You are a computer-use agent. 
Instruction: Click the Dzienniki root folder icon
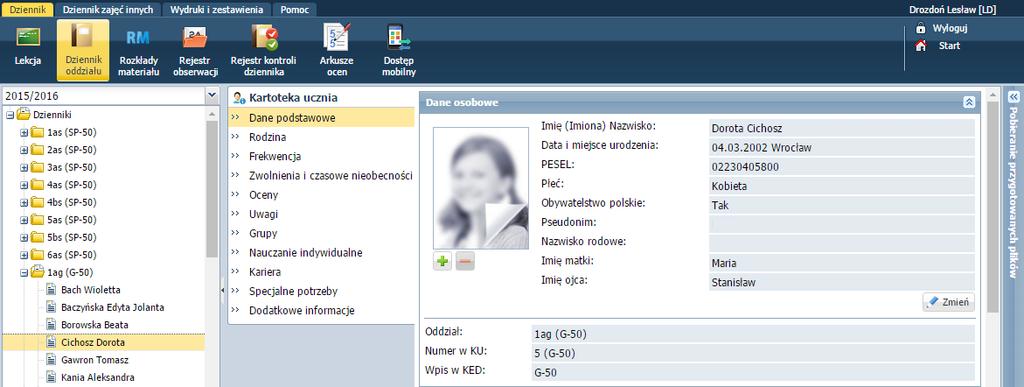coord(24,114)
